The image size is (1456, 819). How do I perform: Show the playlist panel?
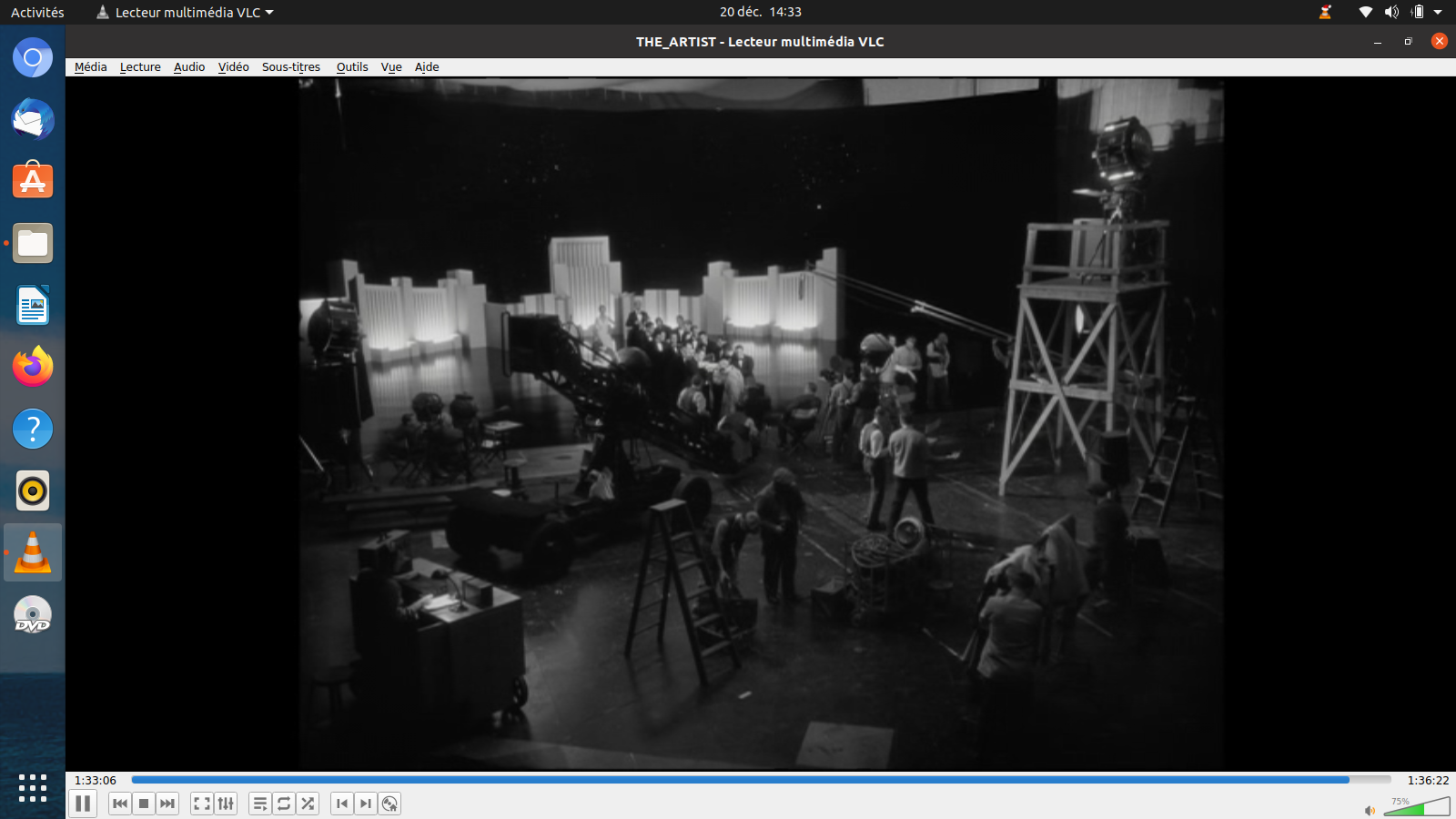click(260, 804)
